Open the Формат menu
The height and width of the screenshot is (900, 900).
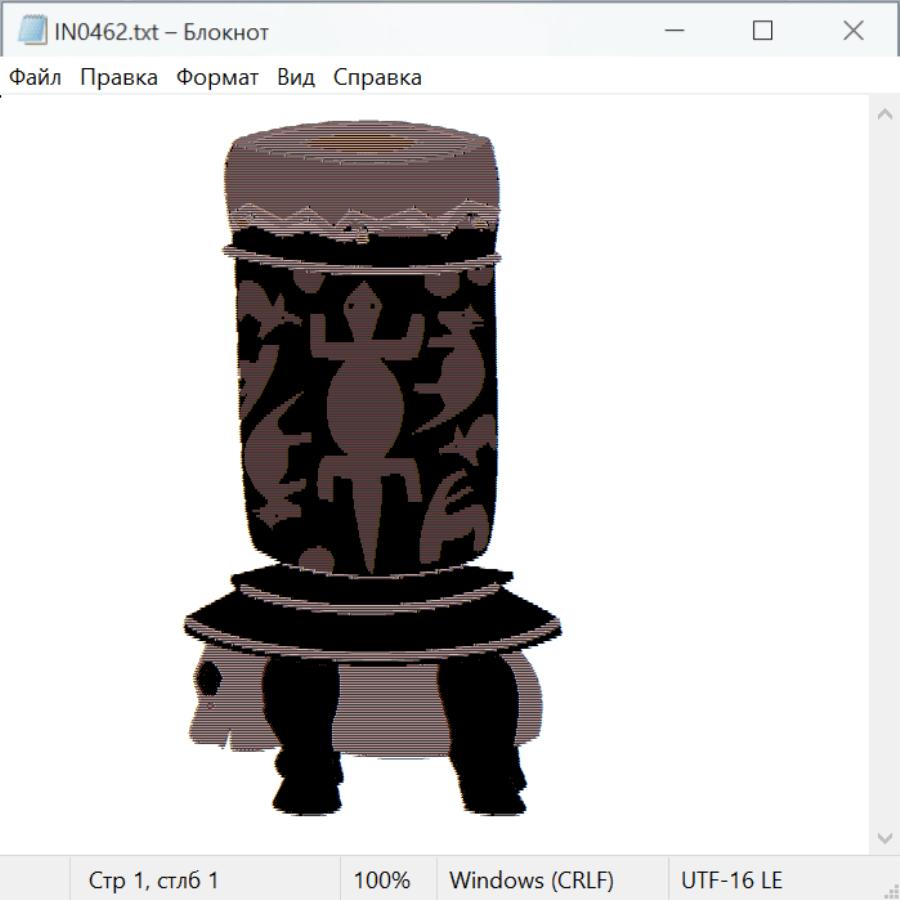[x=217, y=78]
